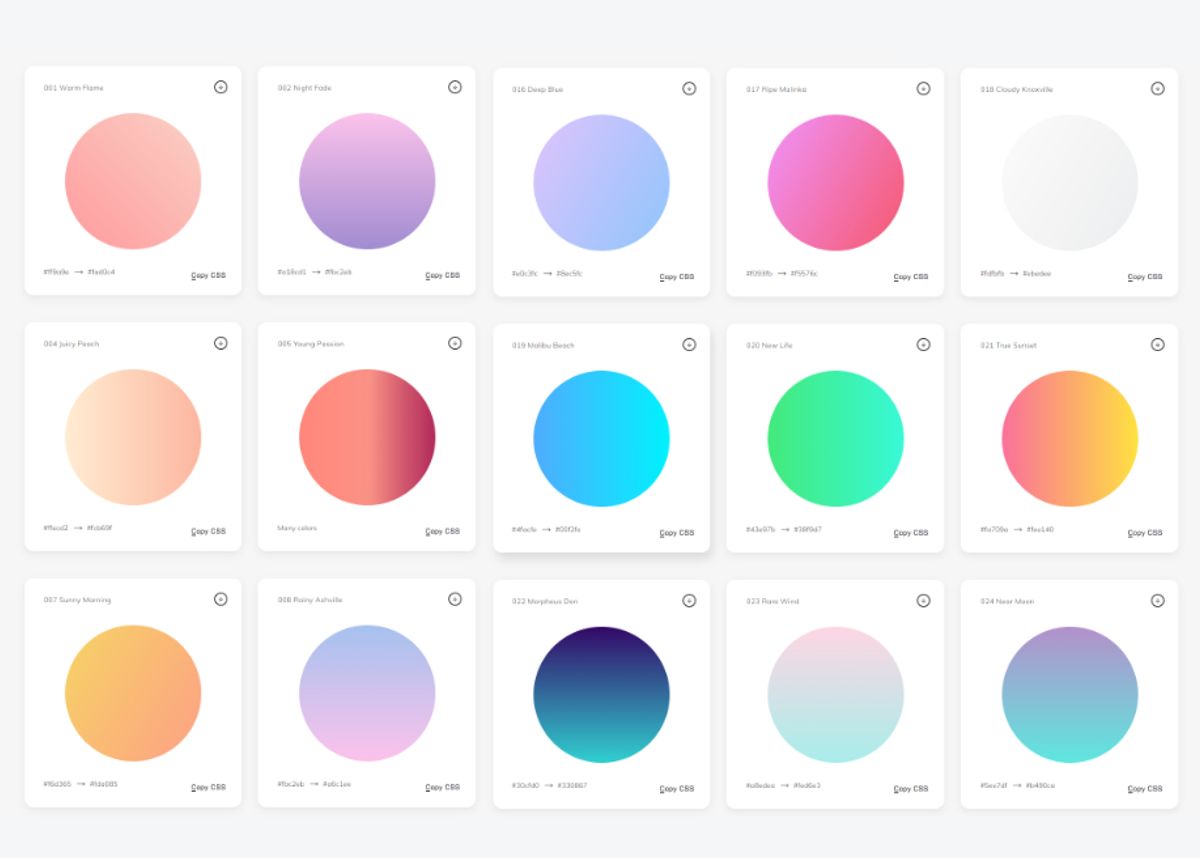Click the '021 True Sunset' title text
This screenshot has width=1200, height=858.
[1008, 346]
